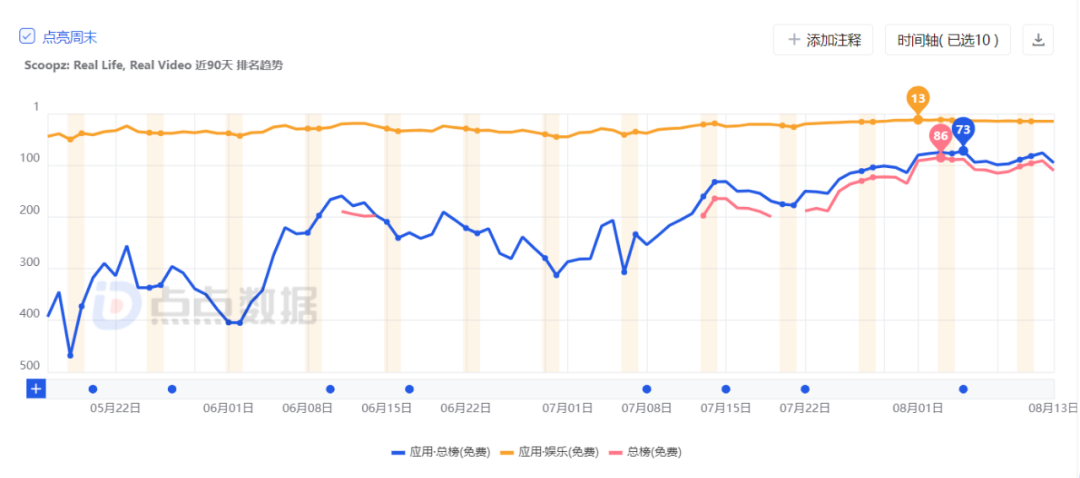
Task: Select the pink pin marker labeled 86
Action: coord(940,137)
